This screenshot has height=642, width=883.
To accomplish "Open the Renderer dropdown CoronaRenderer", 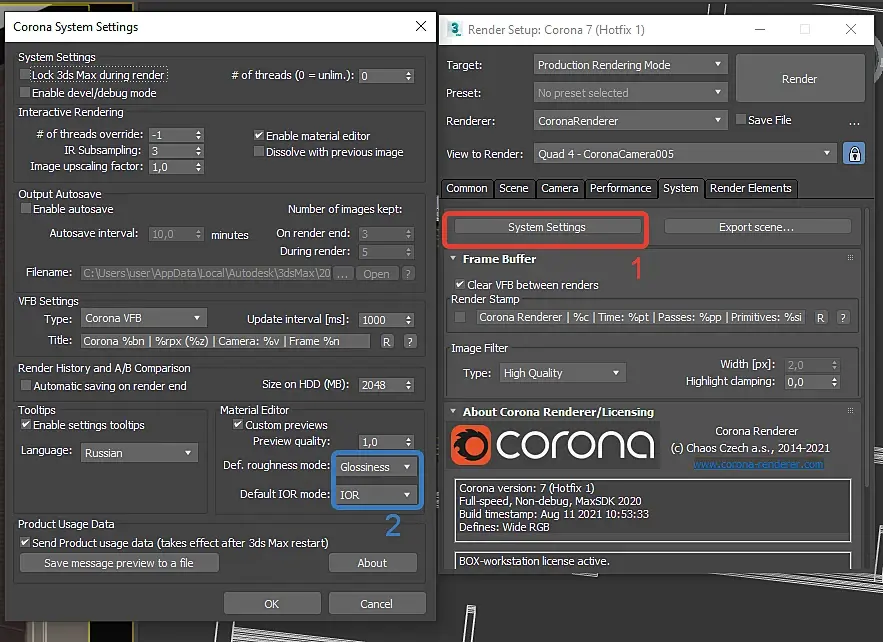I will [x=630, y=121].
